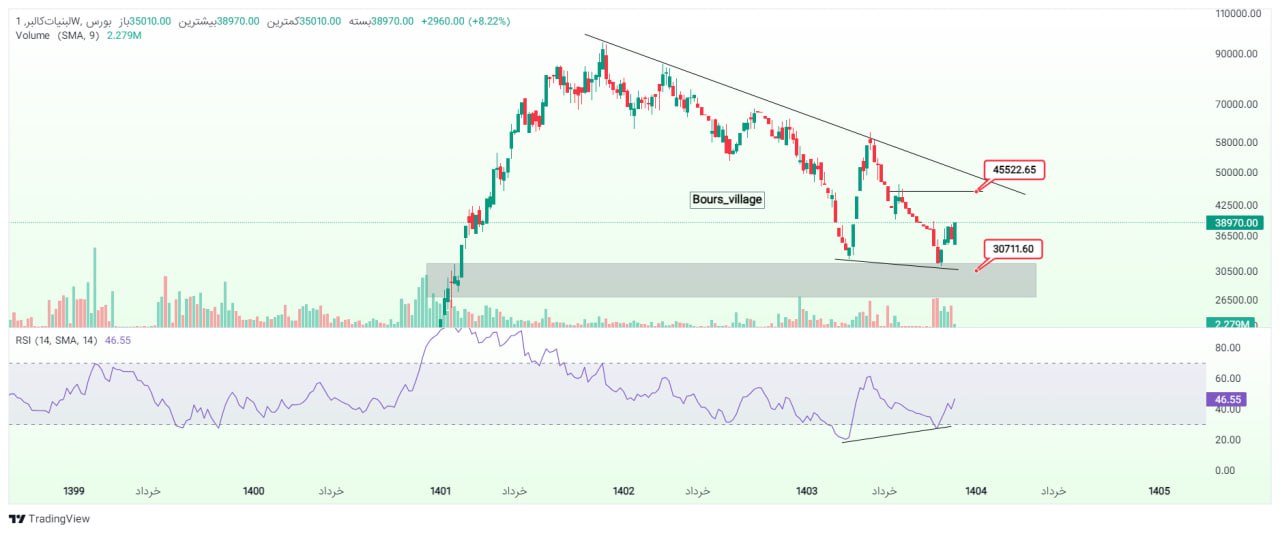Select the grey support zone rectangle
Viewport: 1280px width, 534px height.
[730, 280]
